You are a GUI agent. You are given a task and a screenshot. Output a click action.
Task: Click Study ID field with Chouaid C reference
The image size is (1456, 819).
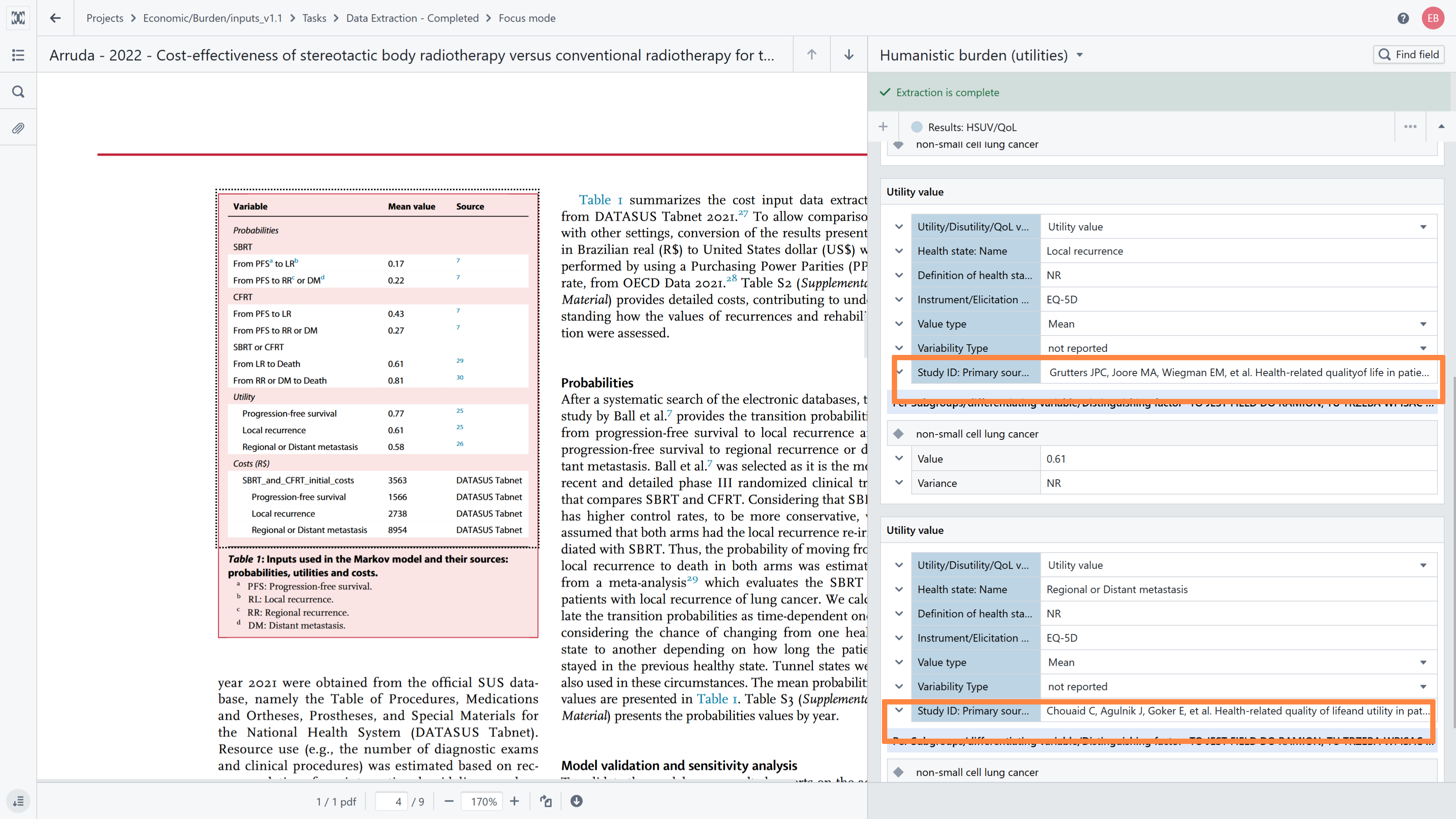click(x=1239, y=711)
